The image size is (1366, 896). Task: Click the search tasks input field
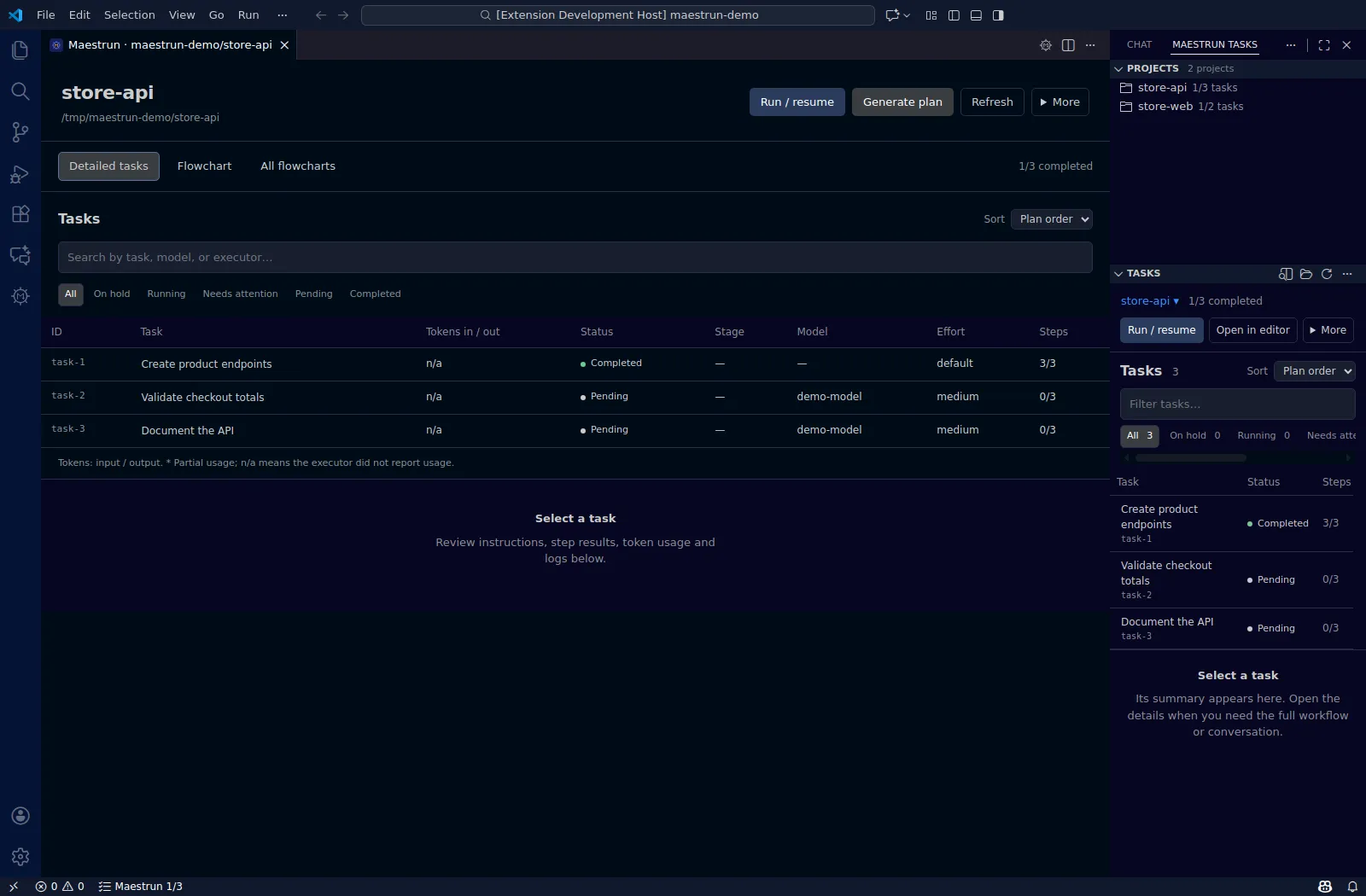pyautogui.click(x=575, y=258)
